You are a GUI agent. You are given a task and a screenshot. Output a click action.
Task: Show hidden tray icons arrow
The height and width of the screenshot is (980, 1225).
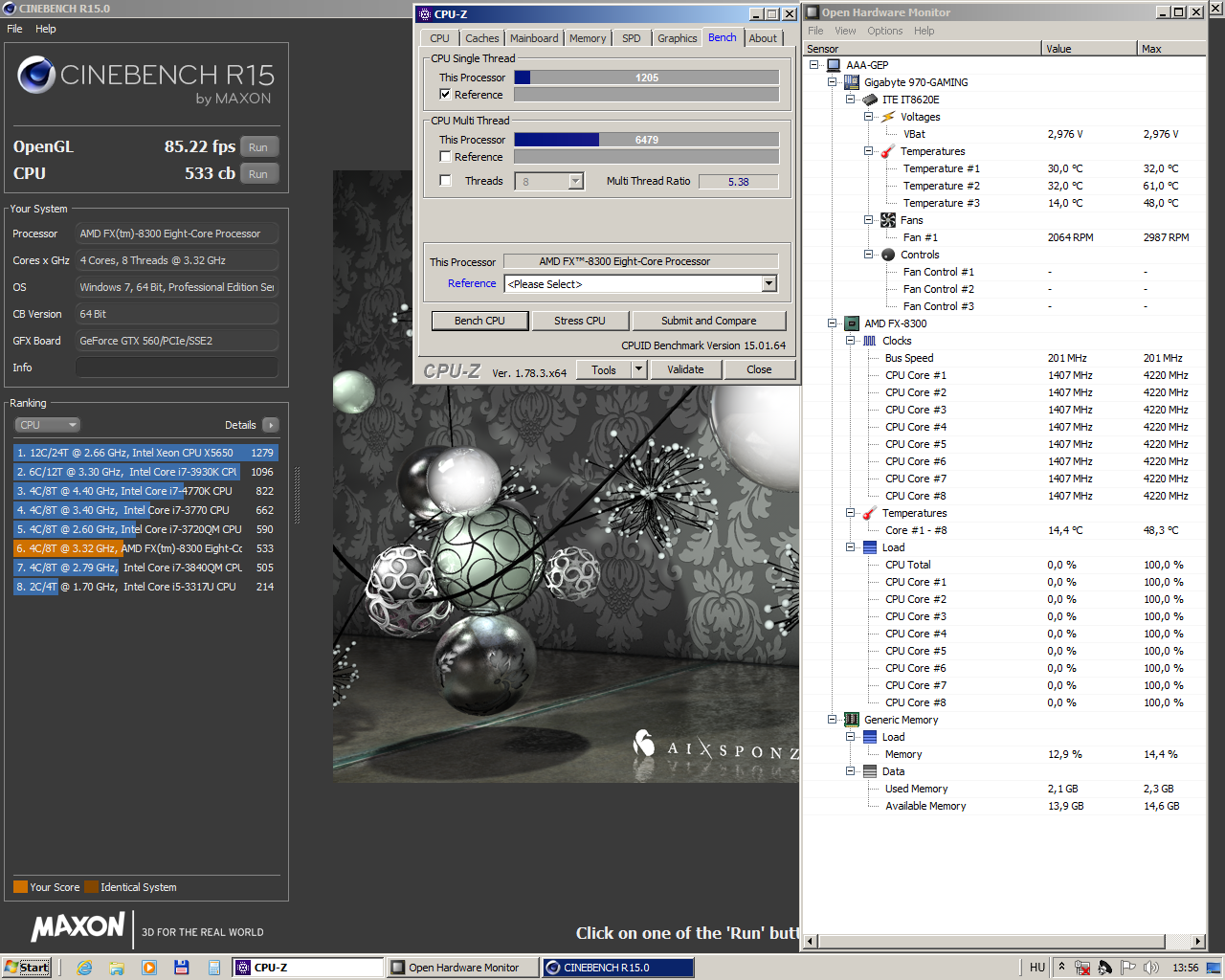tap(1060, 968)
